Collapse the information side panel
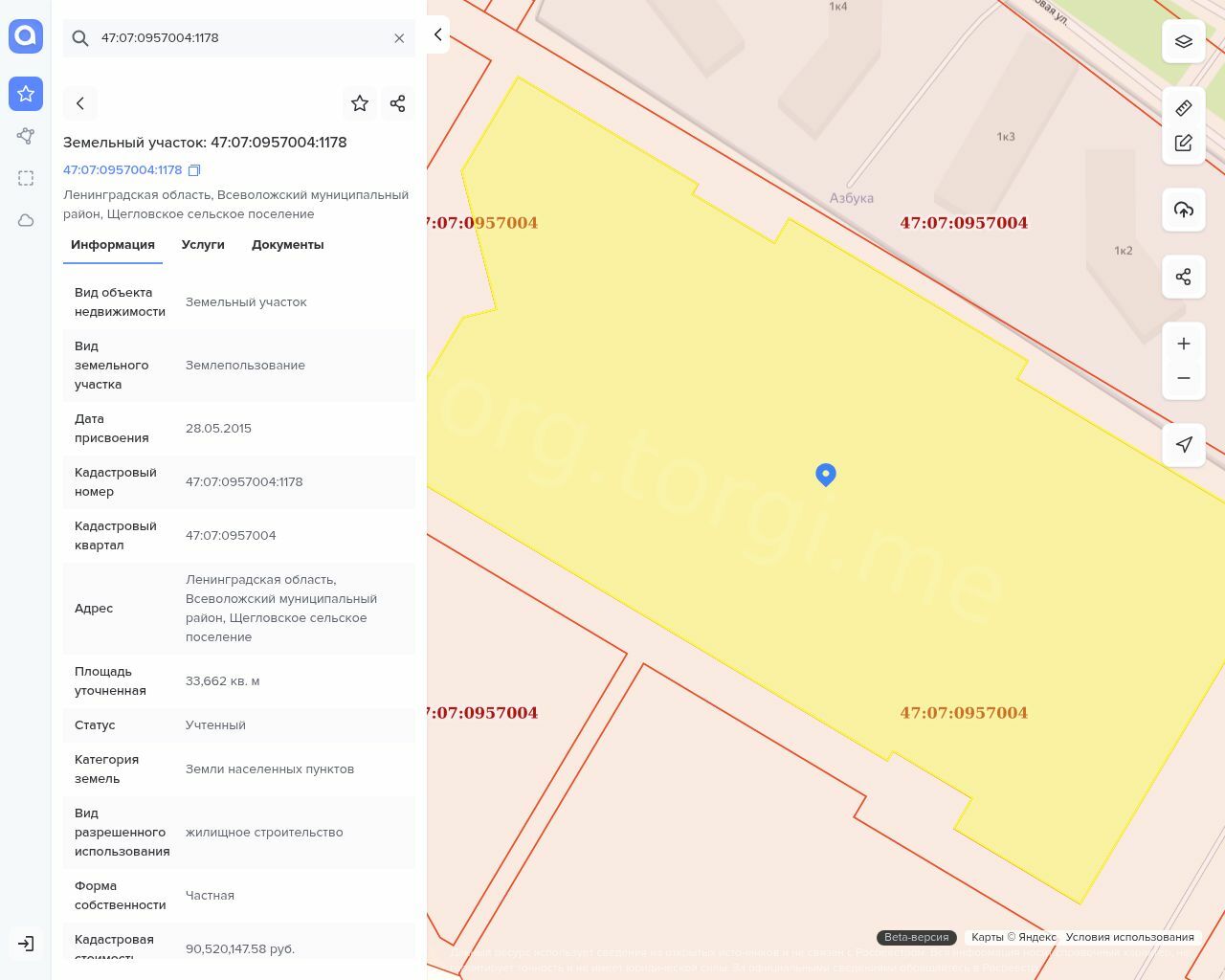Screen dimensions: 1225x980 click(437, 34)
